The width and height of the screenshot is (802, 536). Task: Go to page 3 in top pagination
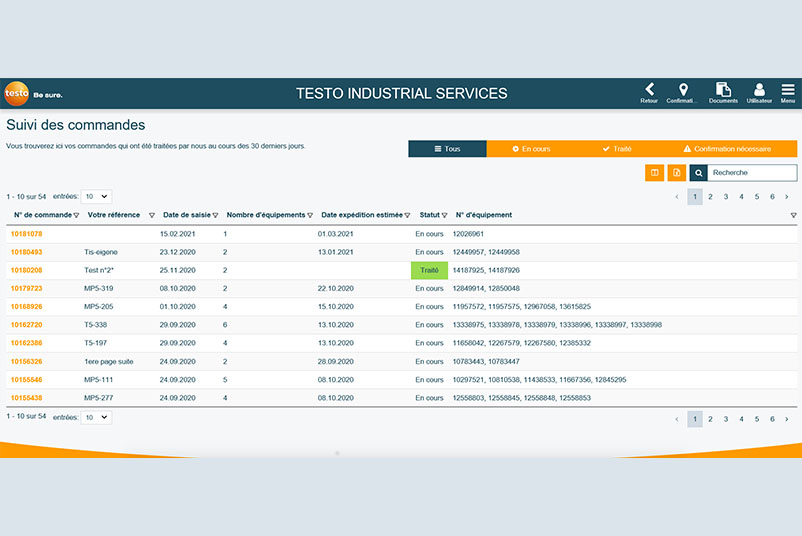click(x=726, y=196)
